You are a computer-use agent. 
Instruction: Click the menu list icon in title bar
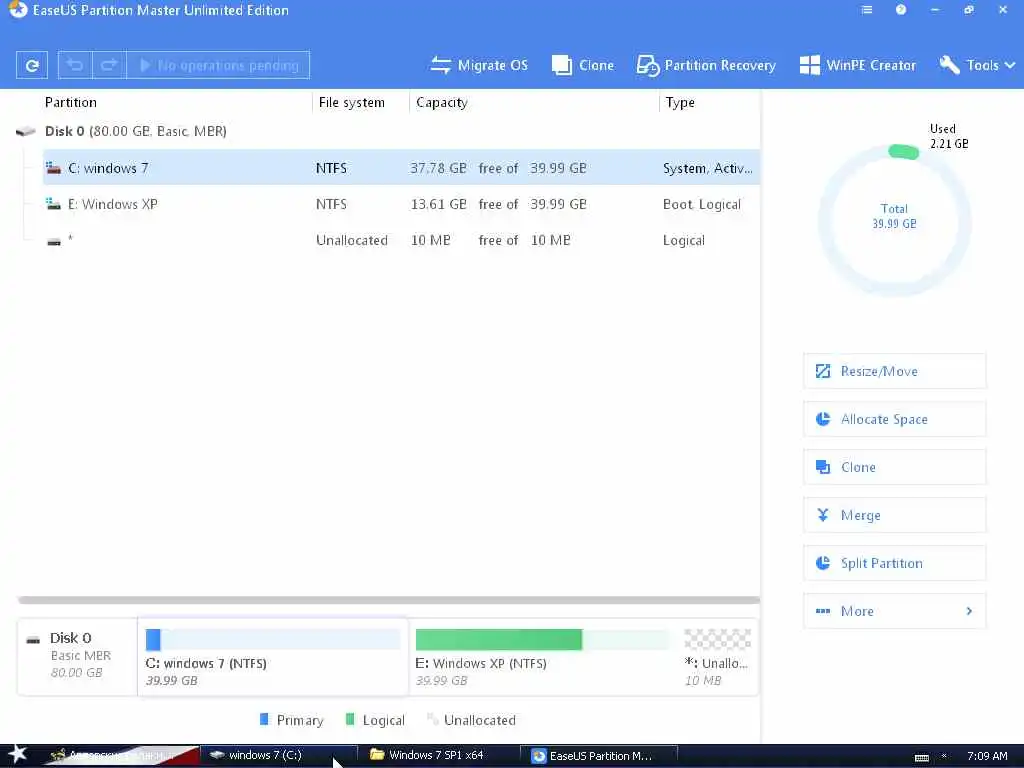pyautogui.click(x=867, y=10)
